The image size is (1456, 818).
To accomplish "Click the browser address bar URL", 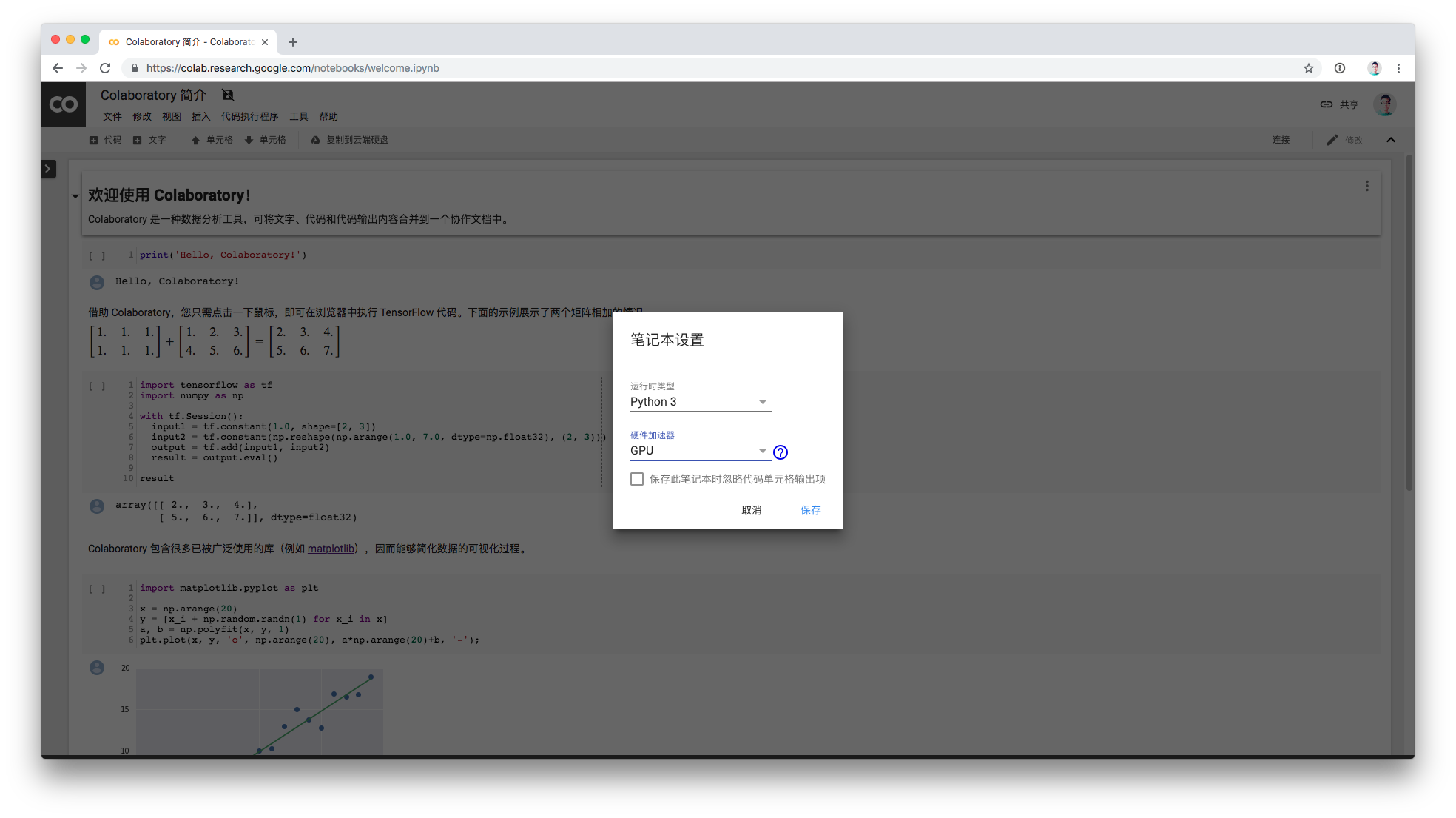I will pos(292,68).
